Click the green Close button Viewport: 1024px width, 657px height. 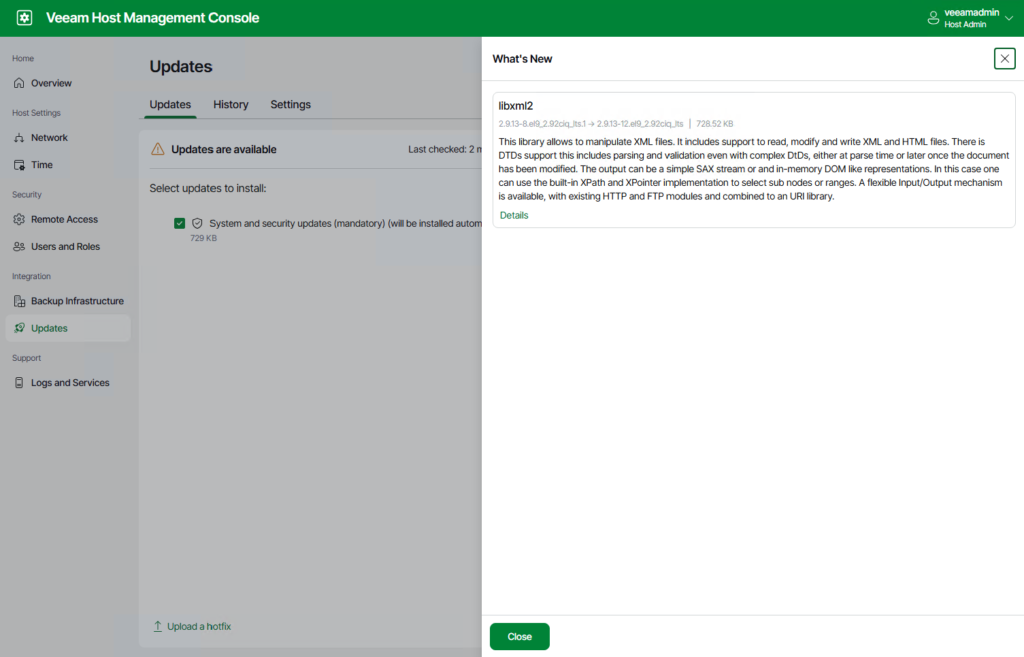click(x=520, y=637)
